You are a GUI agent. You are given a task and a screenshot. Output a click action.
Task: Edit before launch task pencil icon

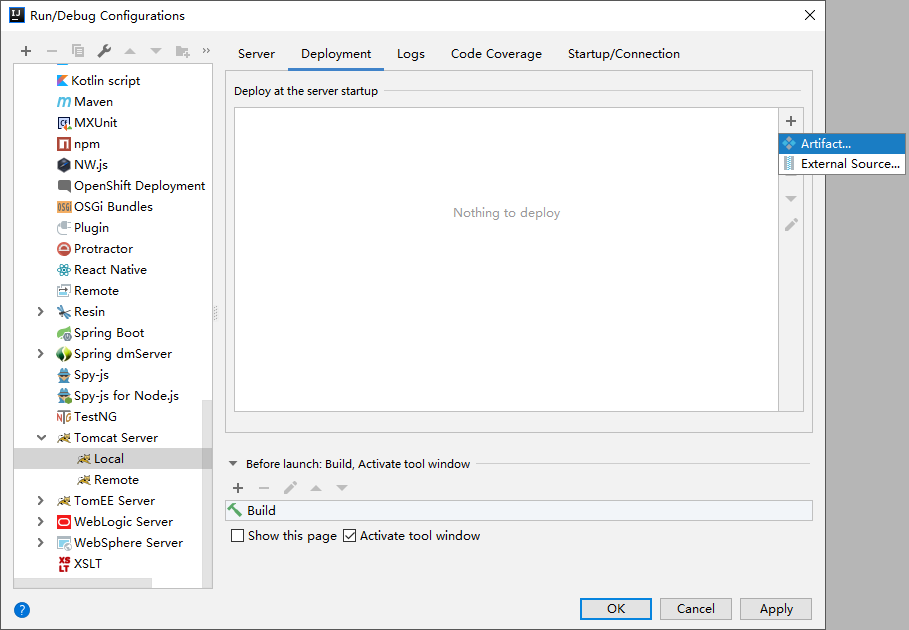[x=290, y=488]
